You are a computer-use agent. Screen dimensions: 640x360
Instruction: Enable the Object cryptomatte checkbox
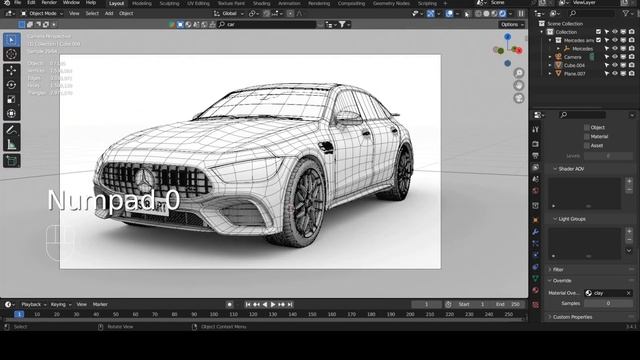587,128
